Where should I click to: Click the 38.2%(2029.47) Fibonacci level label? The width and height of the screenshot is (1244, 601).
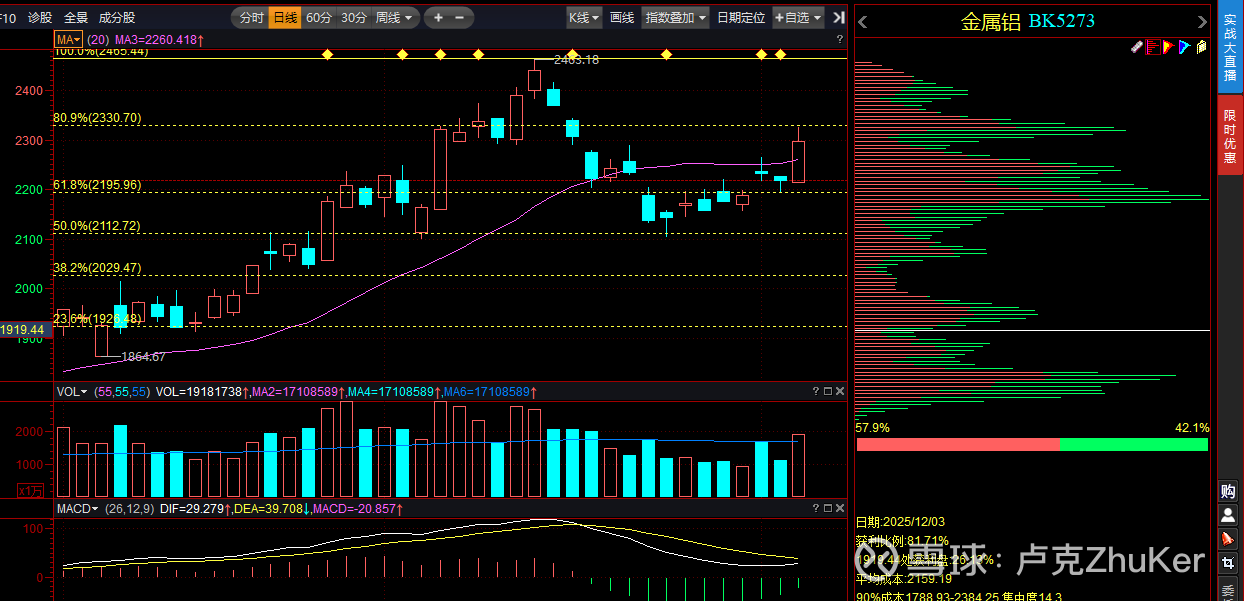(97, 268)
